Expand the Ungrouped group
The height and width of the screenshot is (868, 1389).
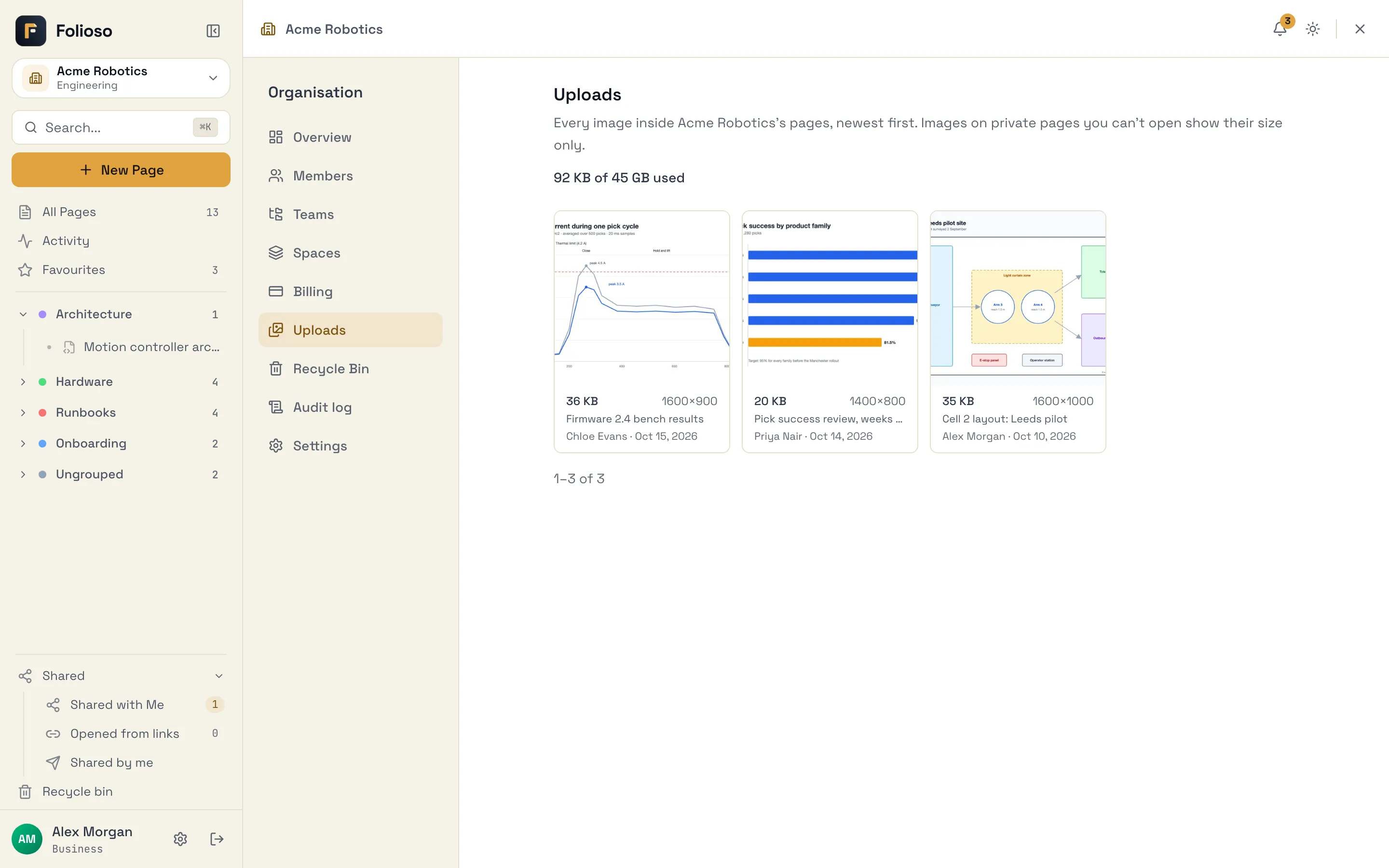pos(23,474)
